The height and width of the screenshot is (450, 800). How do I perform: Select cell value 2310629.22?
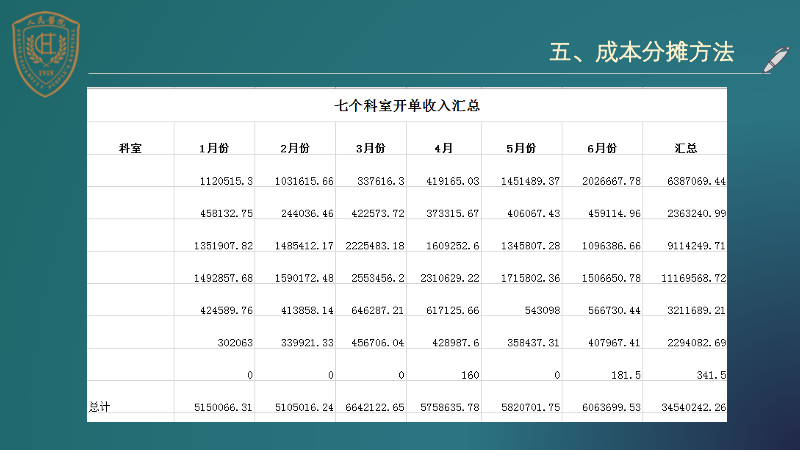(449, 278)
